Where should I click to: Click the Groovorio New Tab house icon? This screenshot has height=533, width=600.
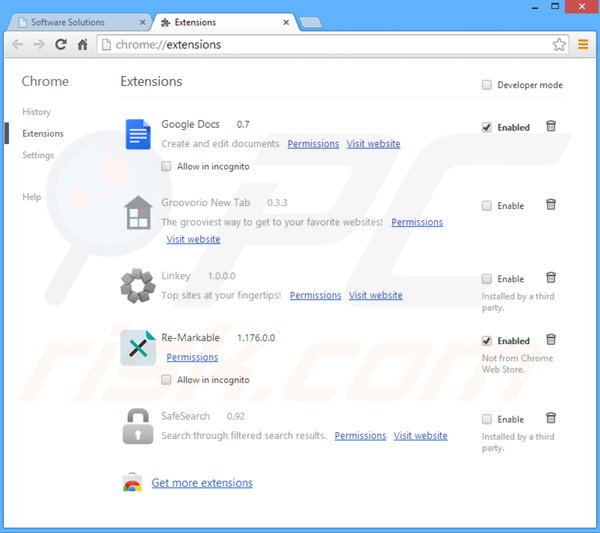(138, 212)
